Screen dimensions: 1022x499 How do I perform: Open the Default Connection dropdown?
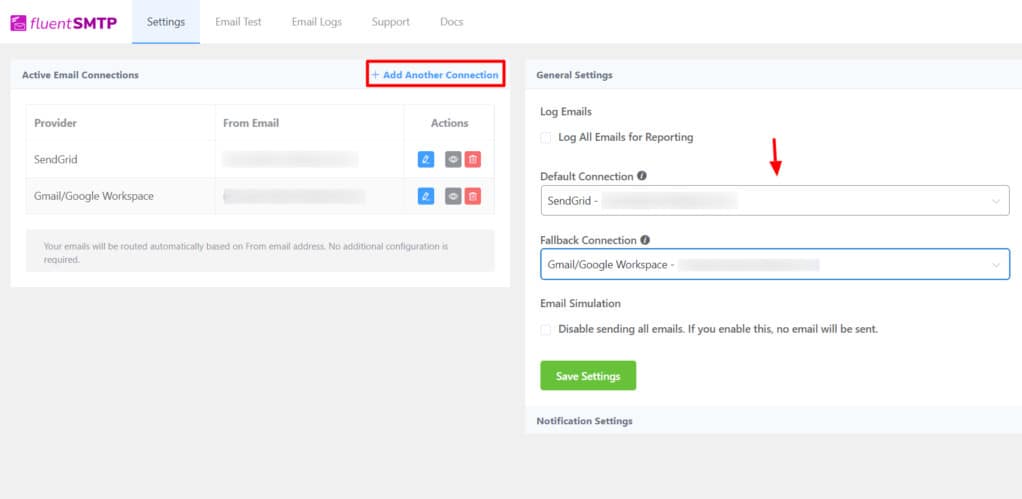coord(775,201)
